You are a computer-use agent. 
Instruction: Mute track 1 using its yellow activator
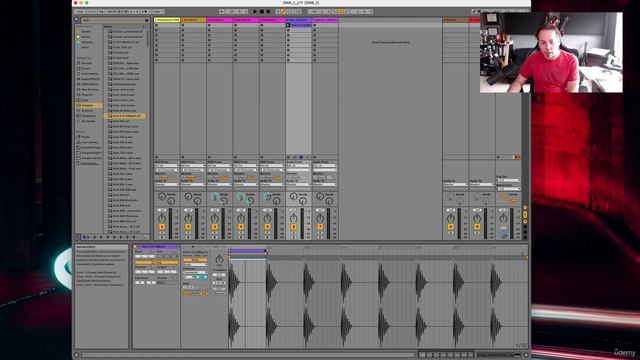(x=162, y=227)
